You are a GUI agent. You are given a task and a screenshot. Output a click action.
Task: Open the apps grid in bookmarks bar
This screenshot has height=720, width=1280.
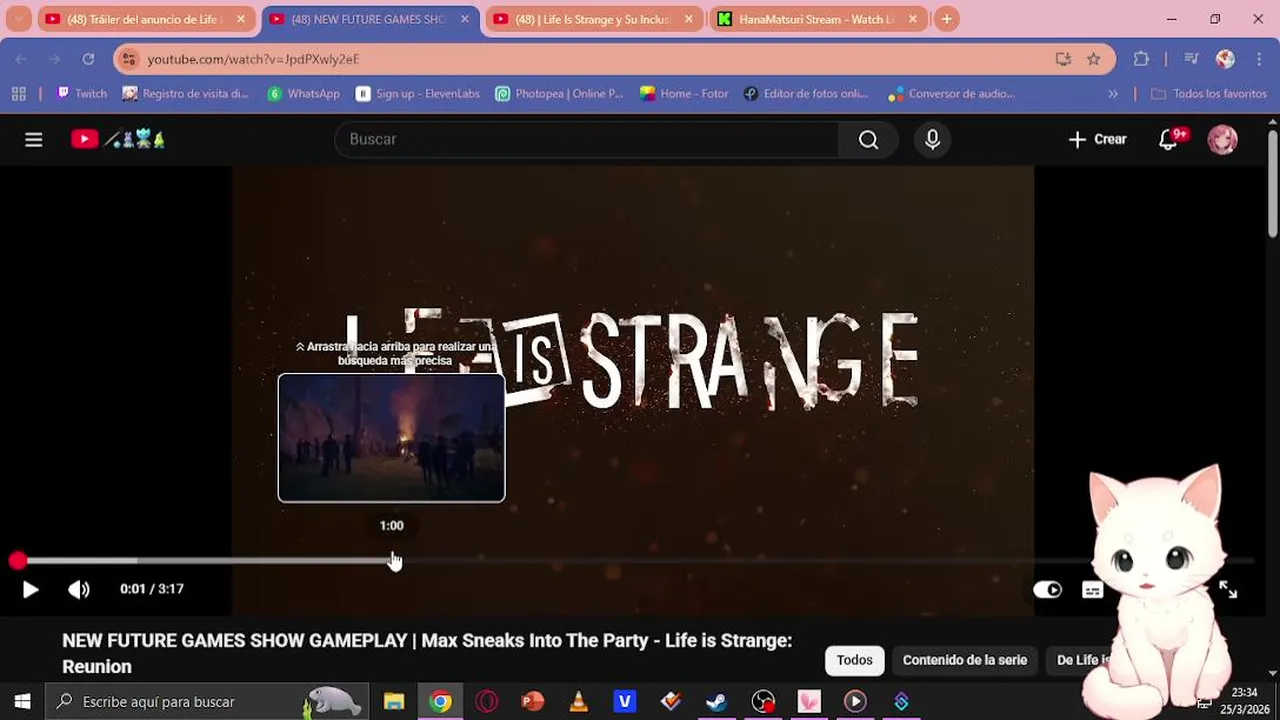coord(18,94)
